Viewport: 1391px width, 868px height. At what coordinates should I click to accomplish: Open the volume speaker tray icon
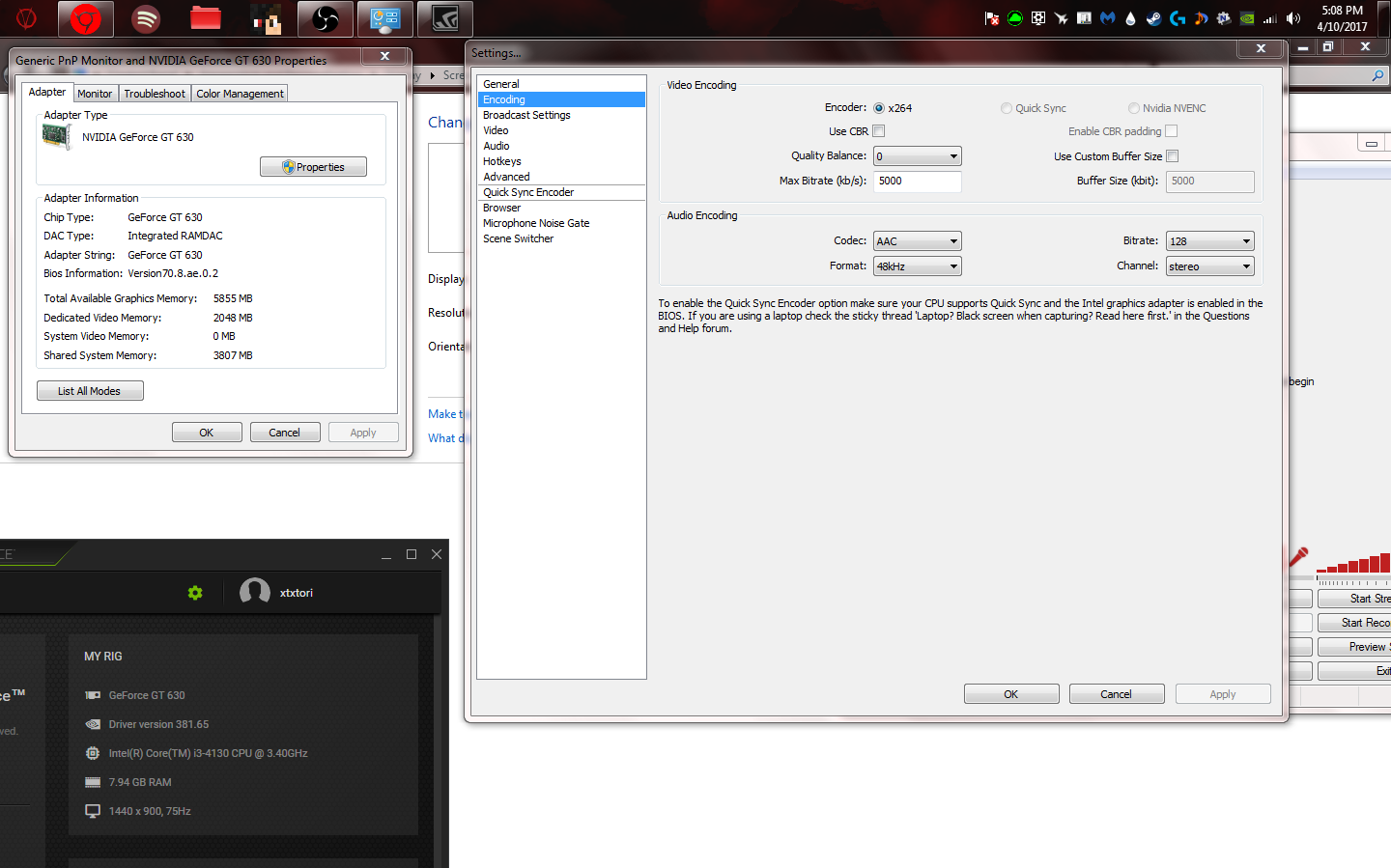(1293, 18)
